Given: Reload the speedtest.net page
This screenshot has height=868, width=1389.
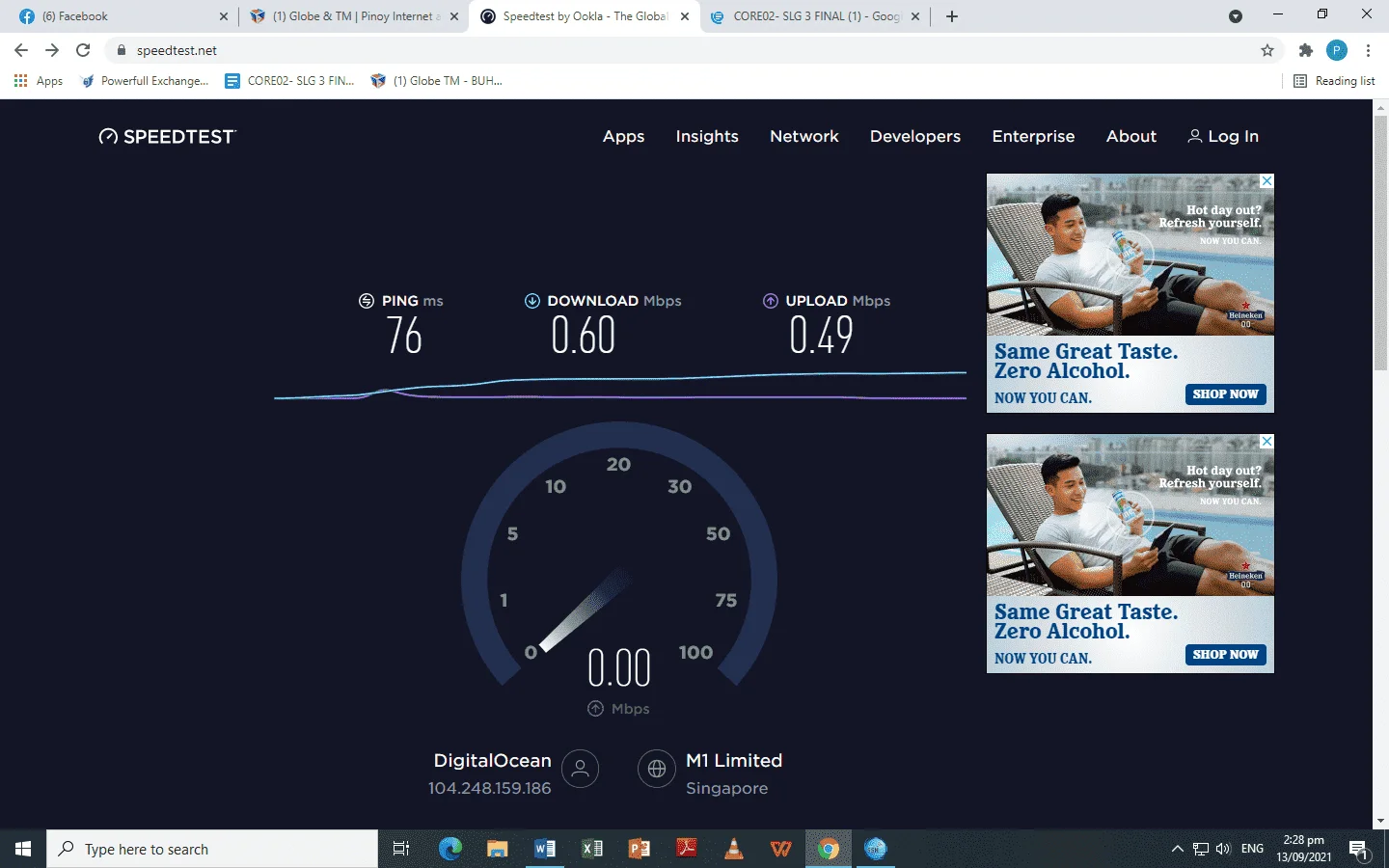Looking at the screenshot, I should pos(83,50).
